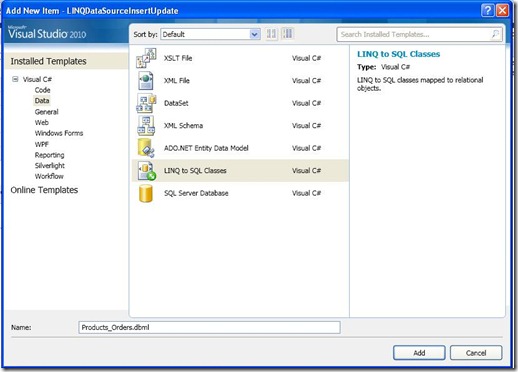Close the Add New Item dialog
Viewport: 518px width, 372px height.
tap(502, 10)
